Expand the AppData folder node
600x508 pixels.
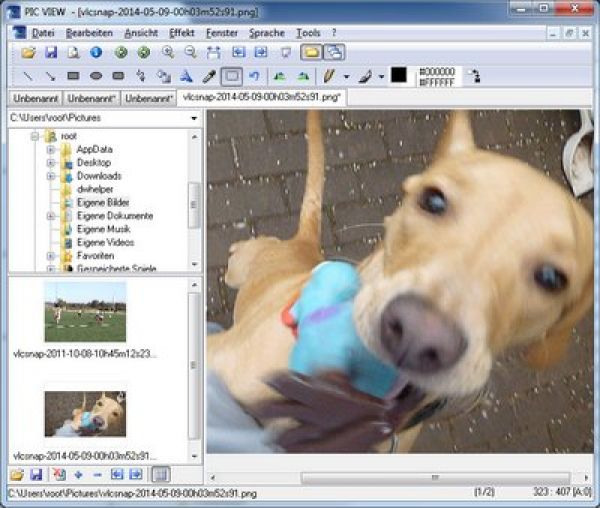[x=51, y=149]
